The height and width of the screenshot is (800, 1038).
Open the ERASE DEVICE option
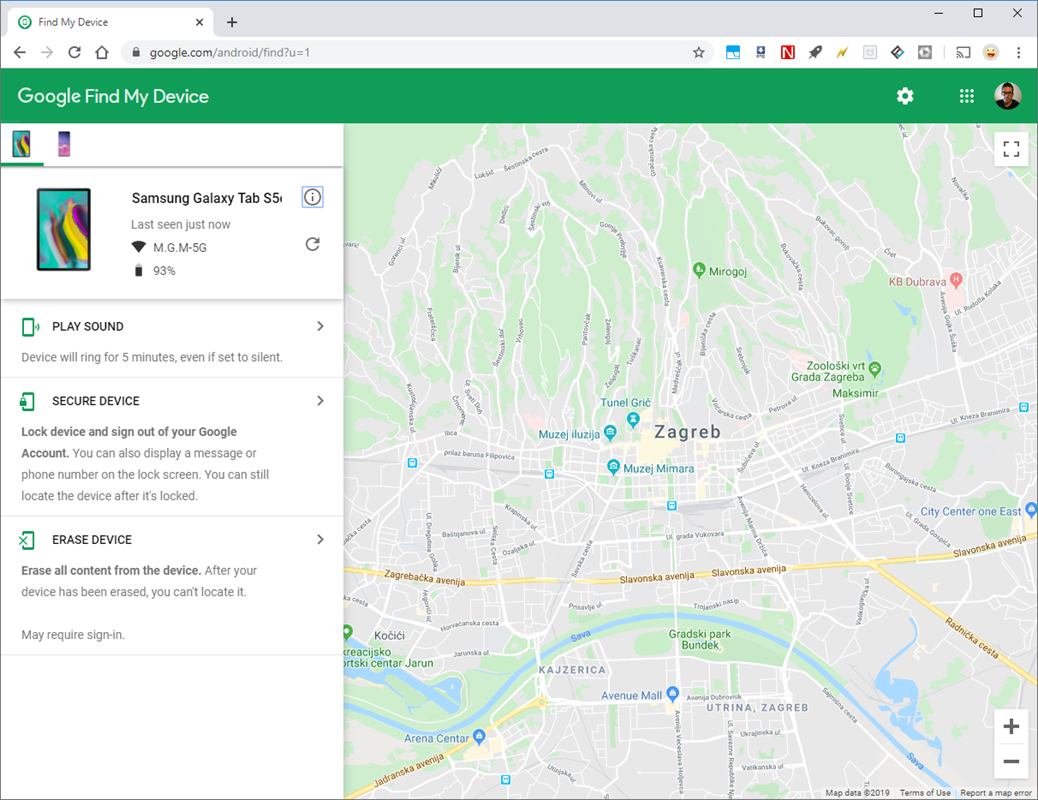click(x=172, y=586)
